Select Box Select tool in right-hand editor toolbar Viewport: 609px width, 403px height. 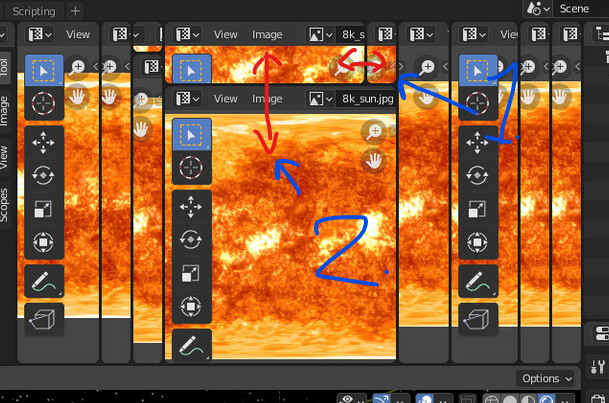click(x=478, y=70)
